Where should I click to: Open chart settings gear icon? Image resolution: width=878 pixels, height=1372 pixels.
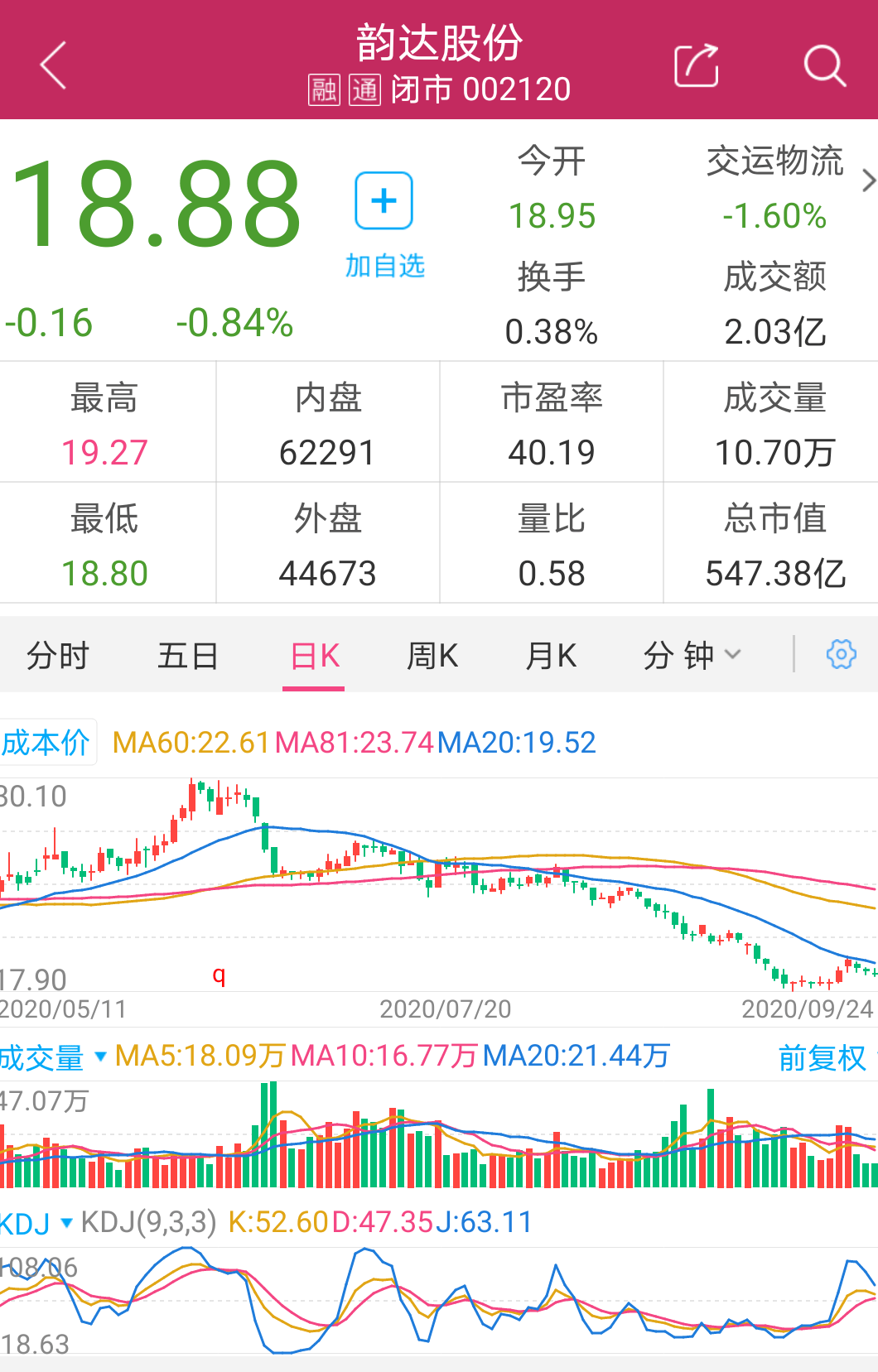841,654
